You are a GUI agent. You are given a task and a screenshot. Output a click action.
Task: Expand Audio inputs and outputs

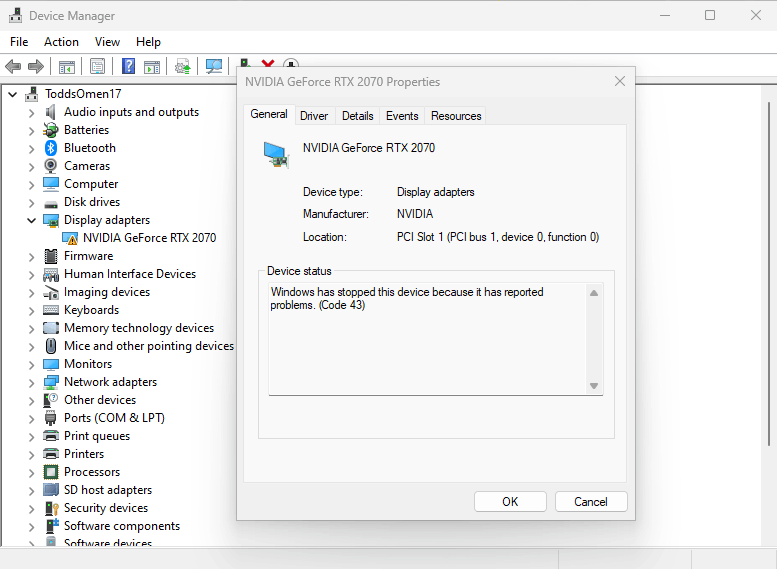pos(31,113)
